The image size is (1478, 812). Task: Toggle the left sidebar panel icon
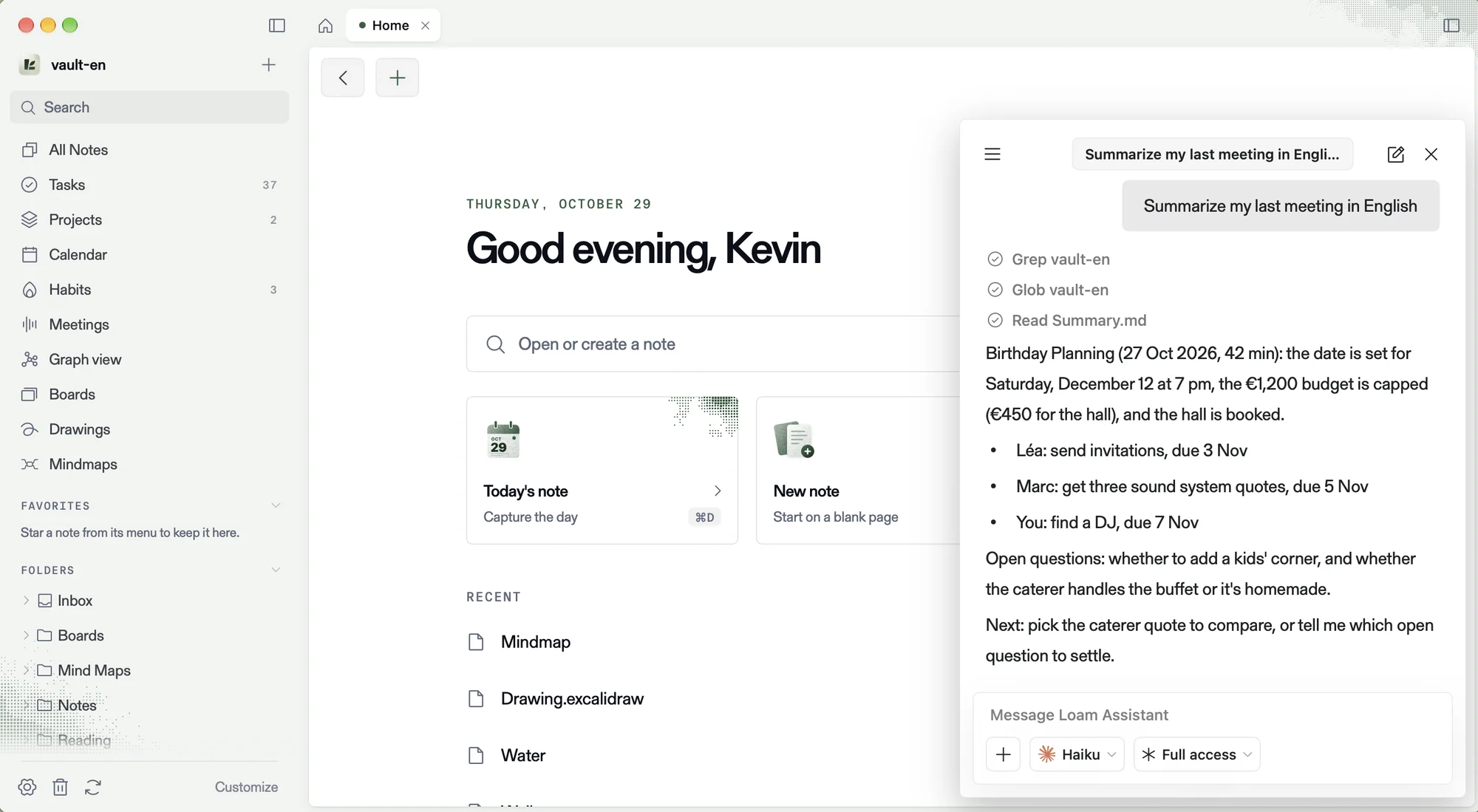pos(277,26)
